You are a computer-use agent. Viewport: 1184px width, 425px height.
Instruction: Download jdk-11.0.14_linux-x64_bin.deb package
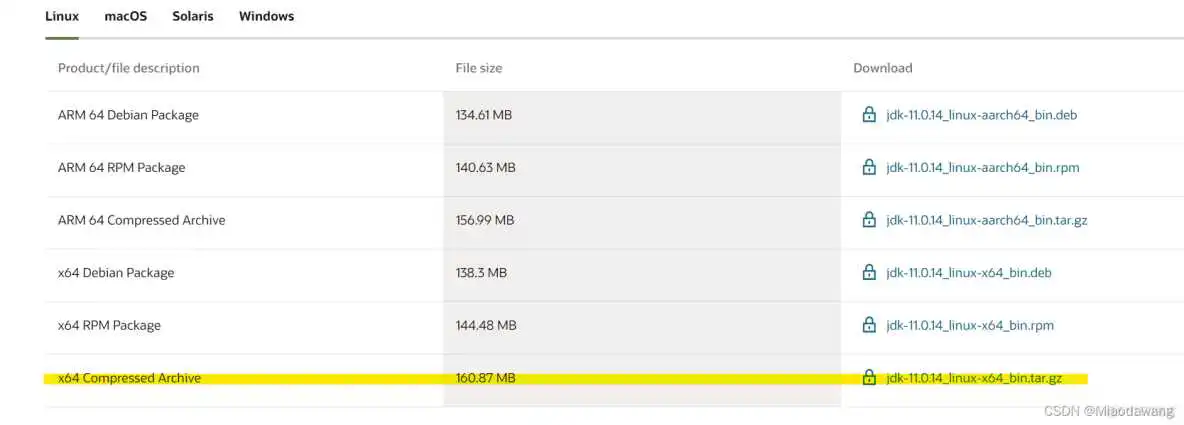(968, 273)
